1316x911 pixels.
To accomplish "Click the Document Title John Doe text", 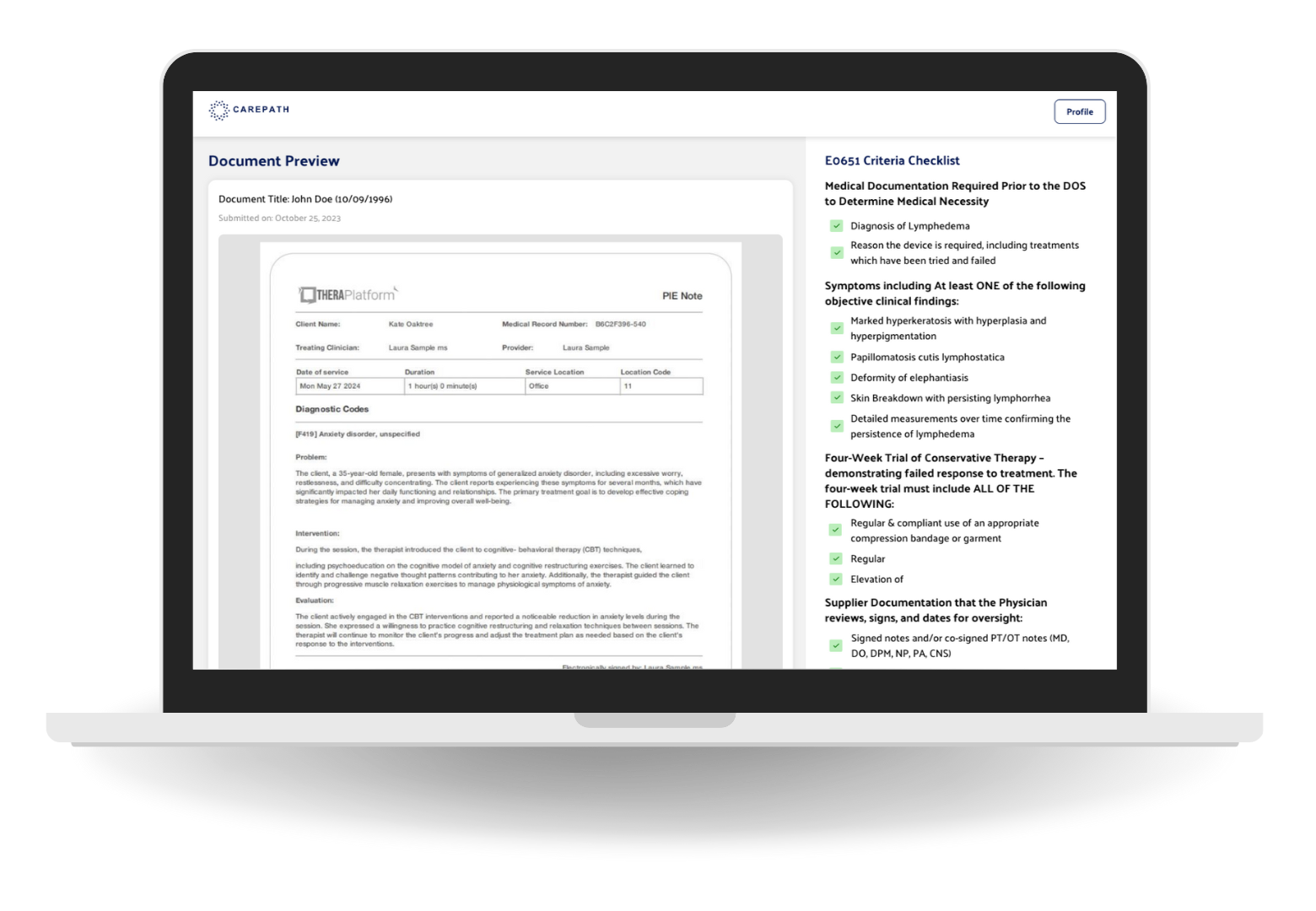I will tap(305, 199).
